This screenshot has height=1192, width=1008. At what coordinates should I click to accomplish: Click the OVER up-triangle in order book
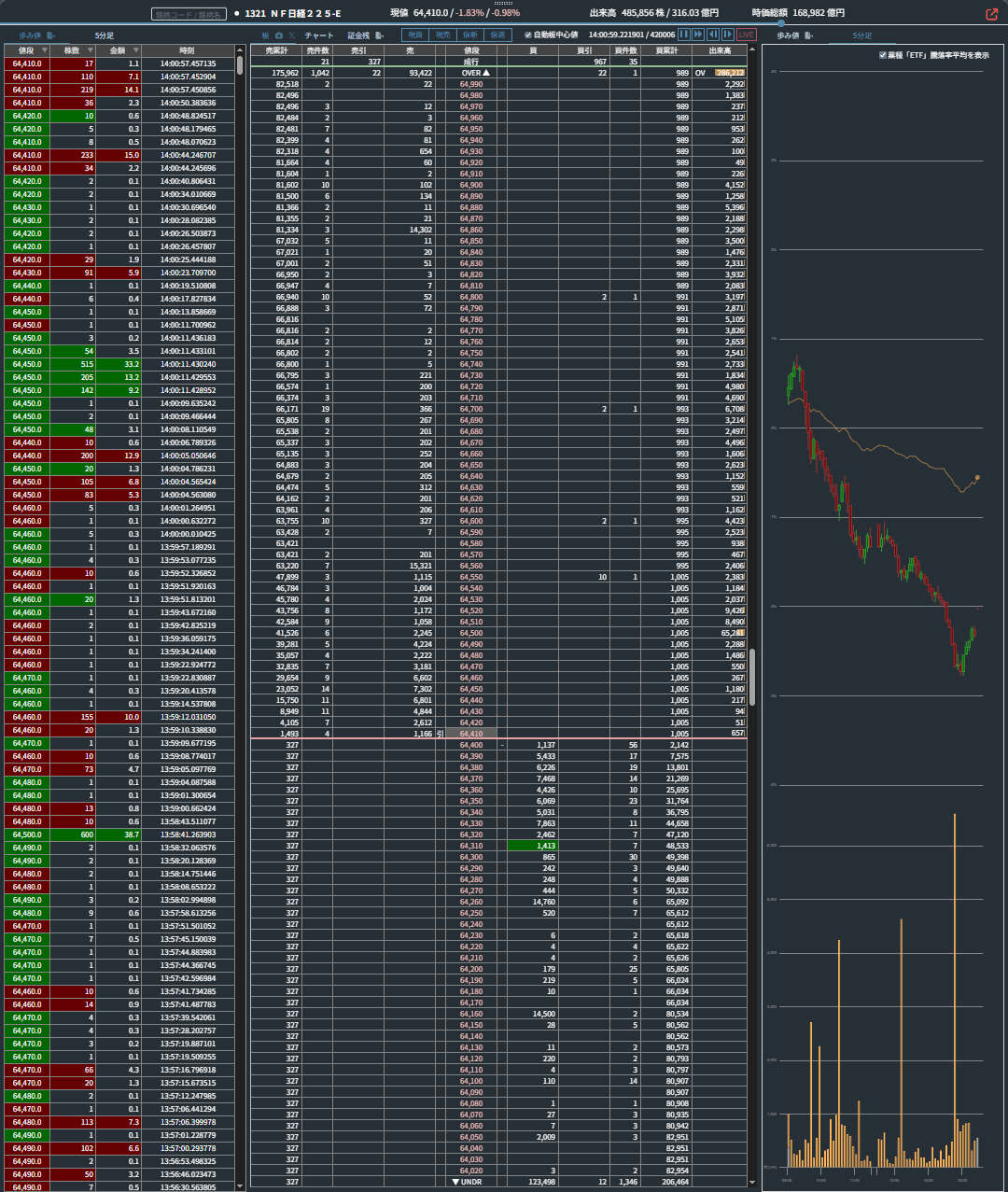486,73
